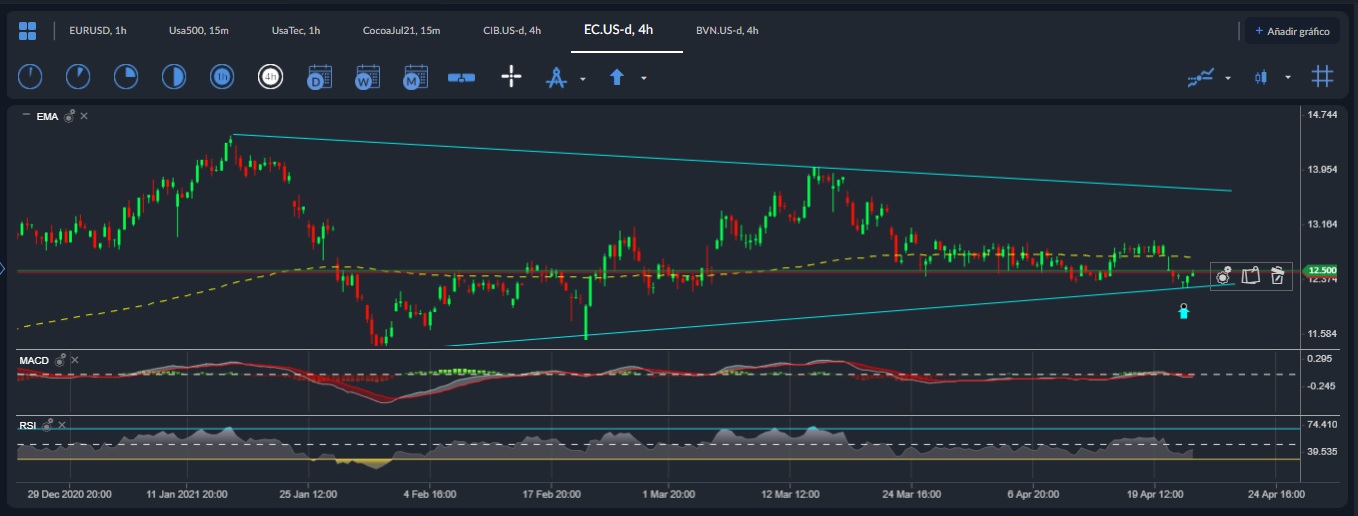Remove the MACD indicator panel
1358x516 pixels.
75,359
